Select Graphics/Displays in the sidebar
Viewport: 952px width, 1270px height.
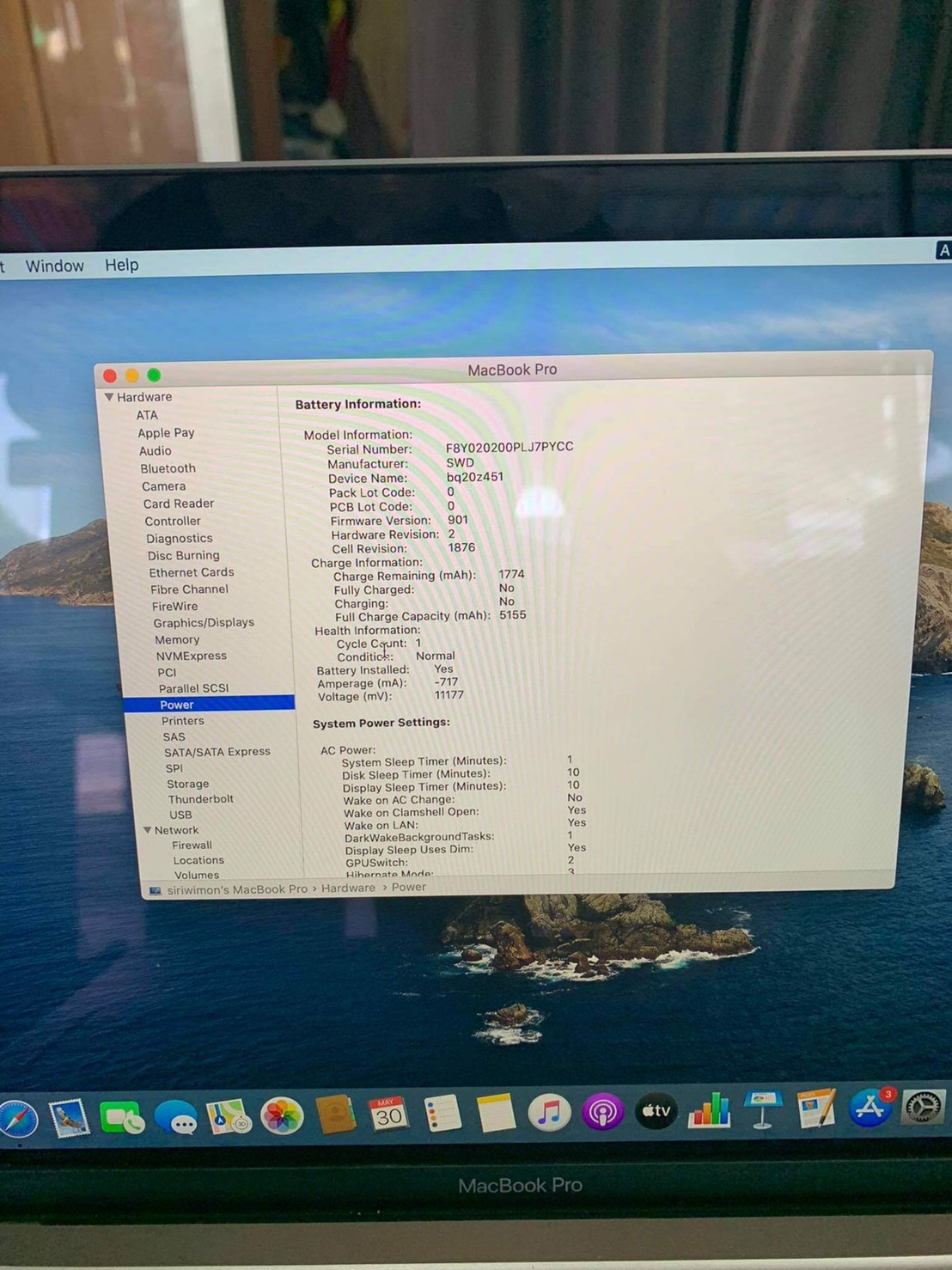(x=204, y=623)
